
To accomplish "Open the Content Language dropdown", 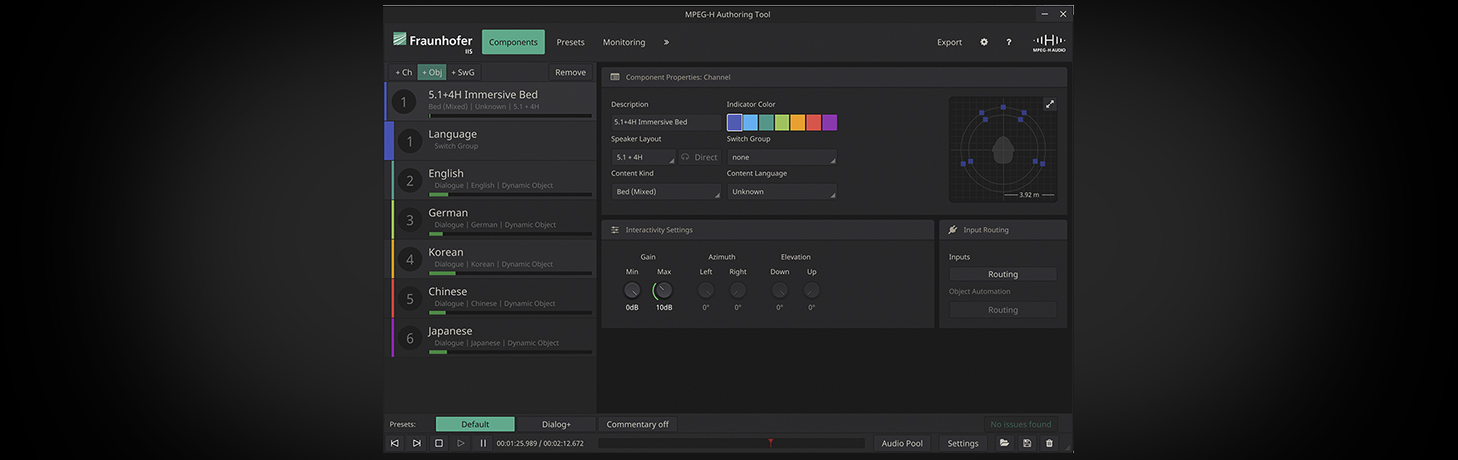I will click(781, 191).
